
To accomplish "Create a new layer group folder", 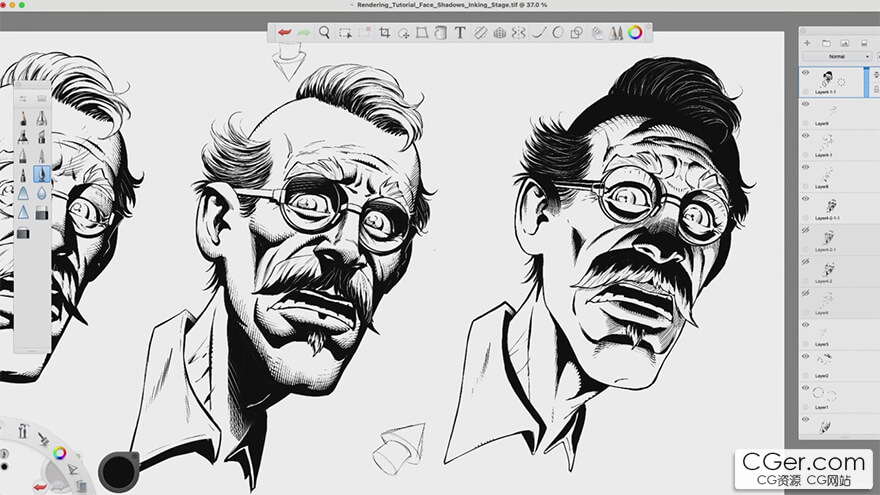I will 826,43.
